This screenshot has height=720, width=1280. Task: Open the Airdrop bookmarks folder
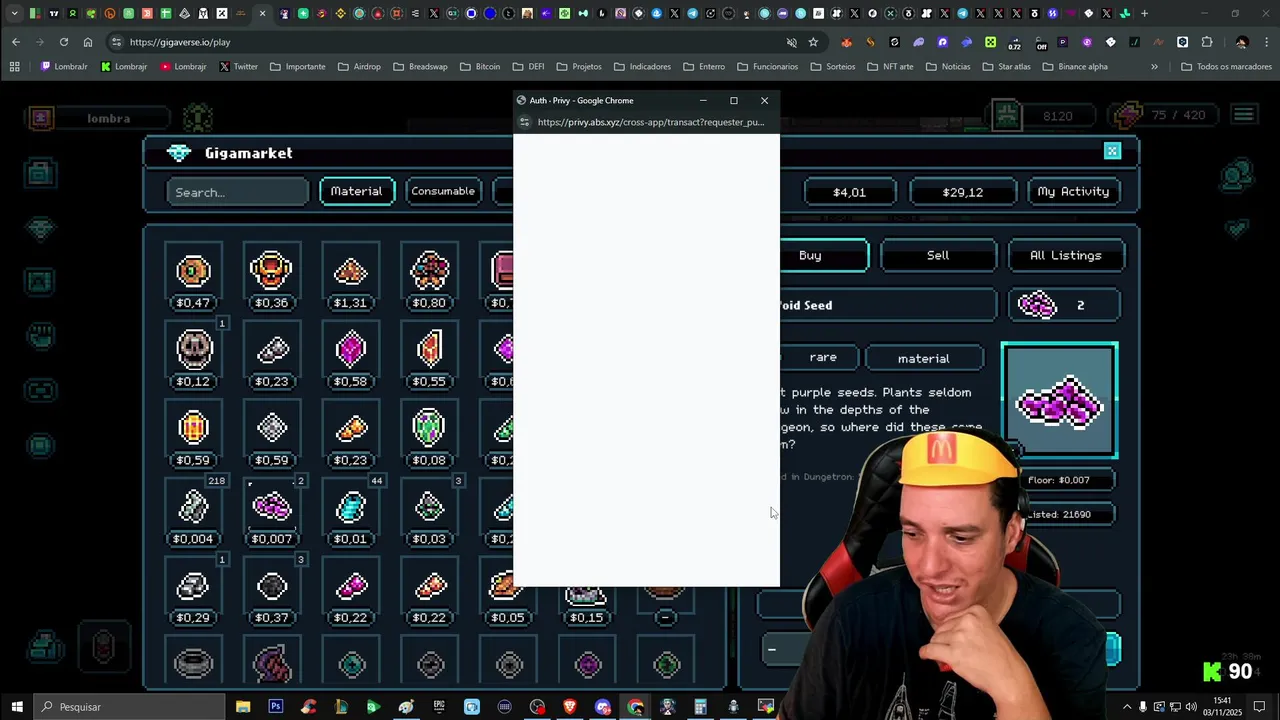(x=359, y=67)
